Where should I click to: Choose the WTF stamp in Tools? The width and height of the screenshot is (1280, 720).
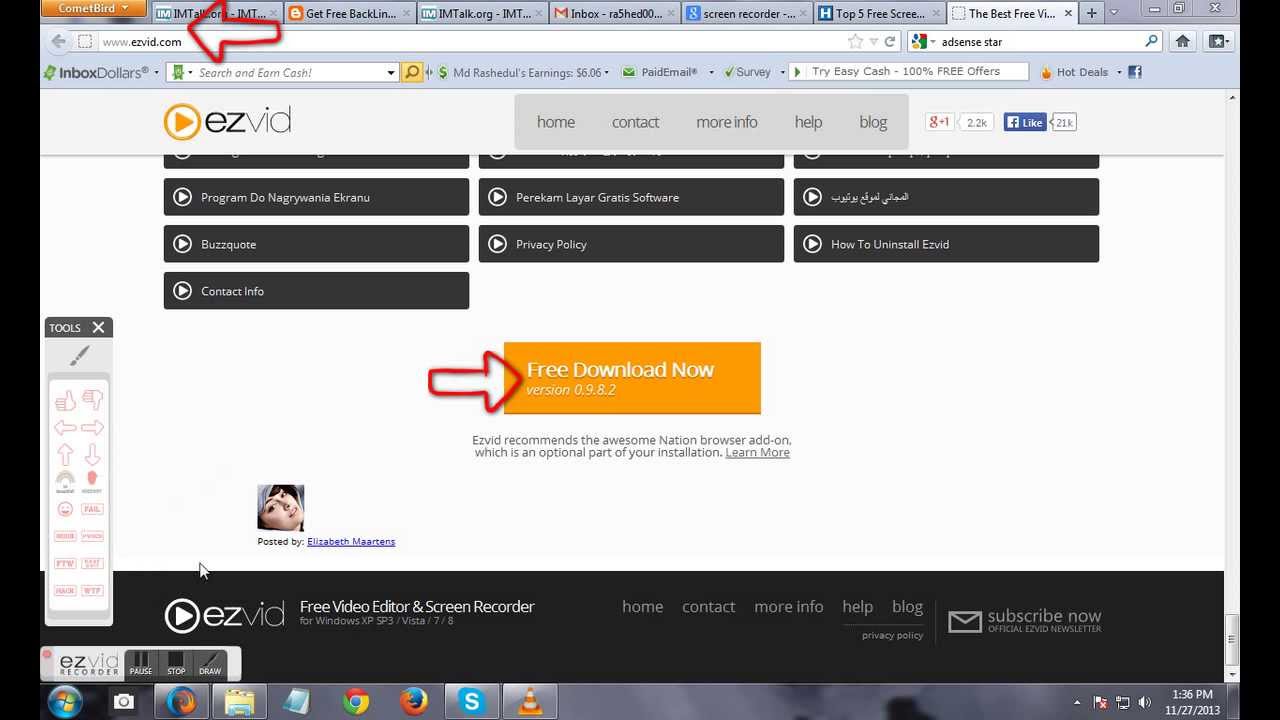92,591
